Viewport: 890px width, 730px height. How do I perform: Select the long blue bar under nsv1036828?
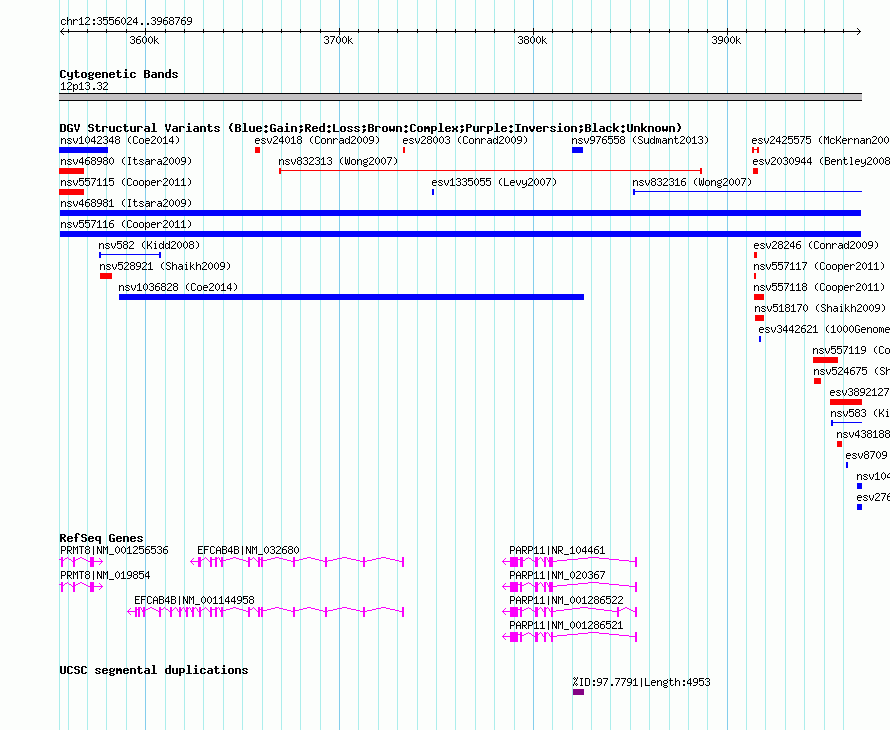coord(351,297)
